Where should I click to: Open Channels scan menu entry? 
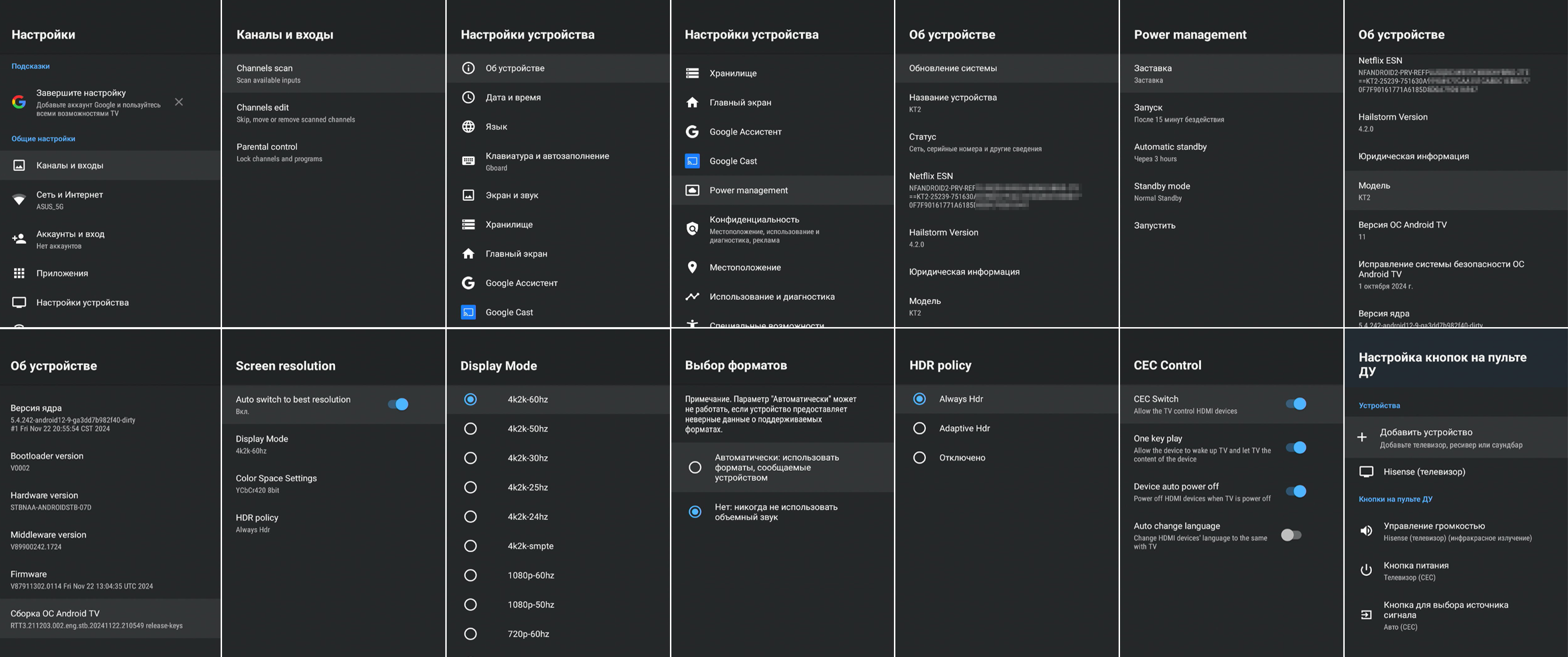pos(265,73)
